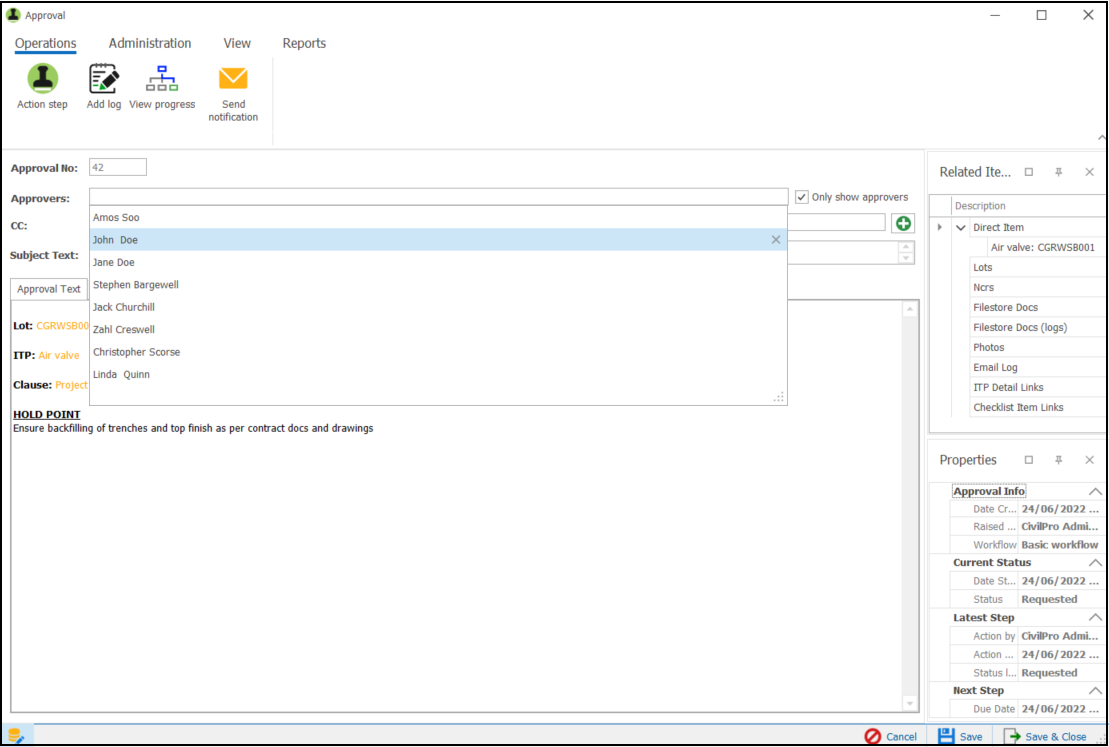Maximize the Related Items panel
Image resolution: width=1109 pixels, height=747 pixels.
(1029, 172)
